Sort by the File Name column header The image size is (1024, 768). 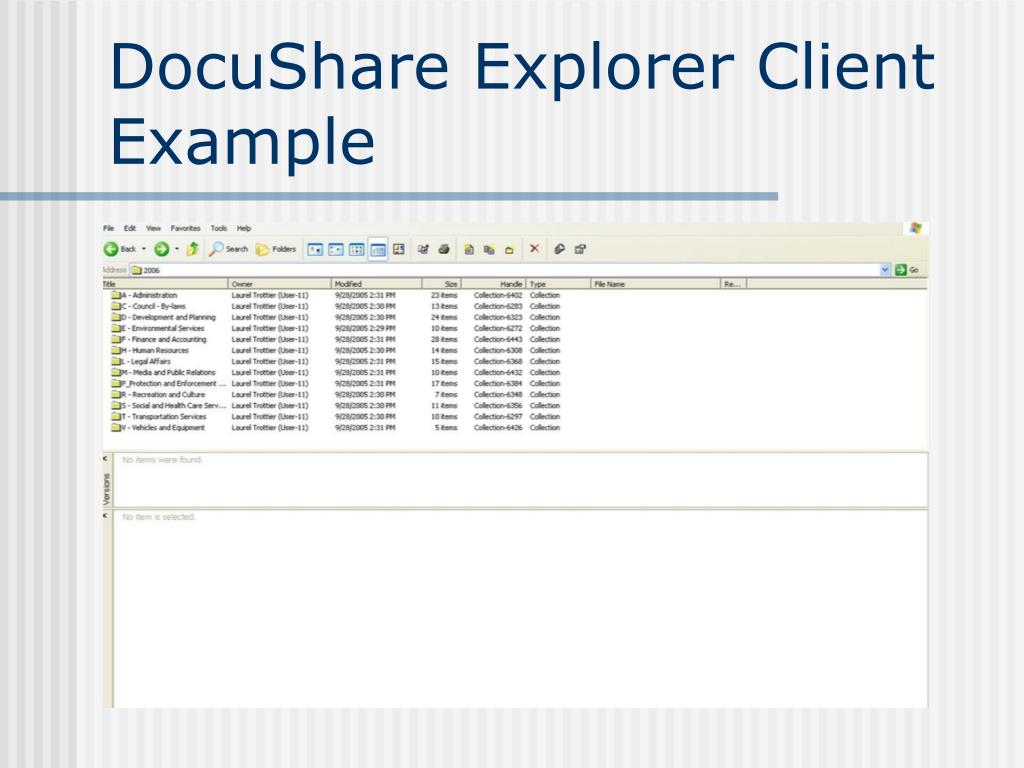655,284
